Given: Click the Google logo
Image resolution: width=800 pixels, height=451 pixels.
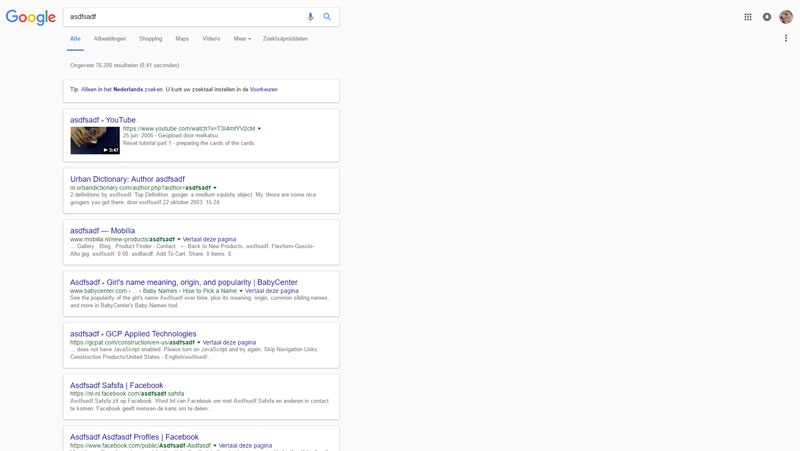Looking at the screenshot, I should (x=31, y=17).
